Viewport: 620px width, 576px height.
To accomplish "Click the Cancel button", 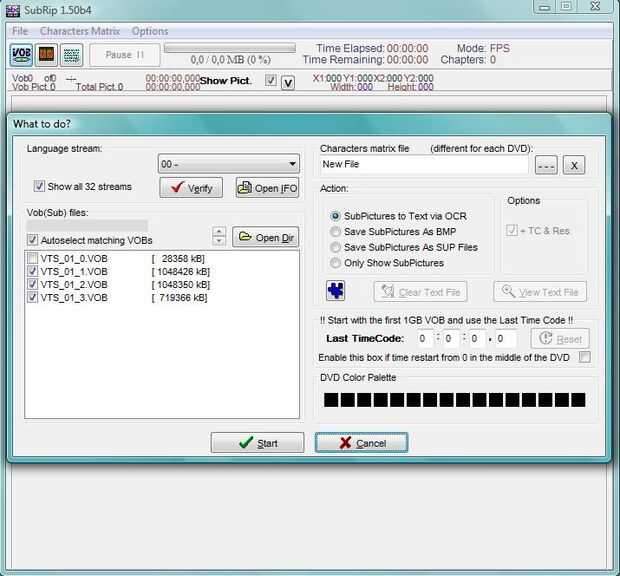I will [x=361, y=443].
